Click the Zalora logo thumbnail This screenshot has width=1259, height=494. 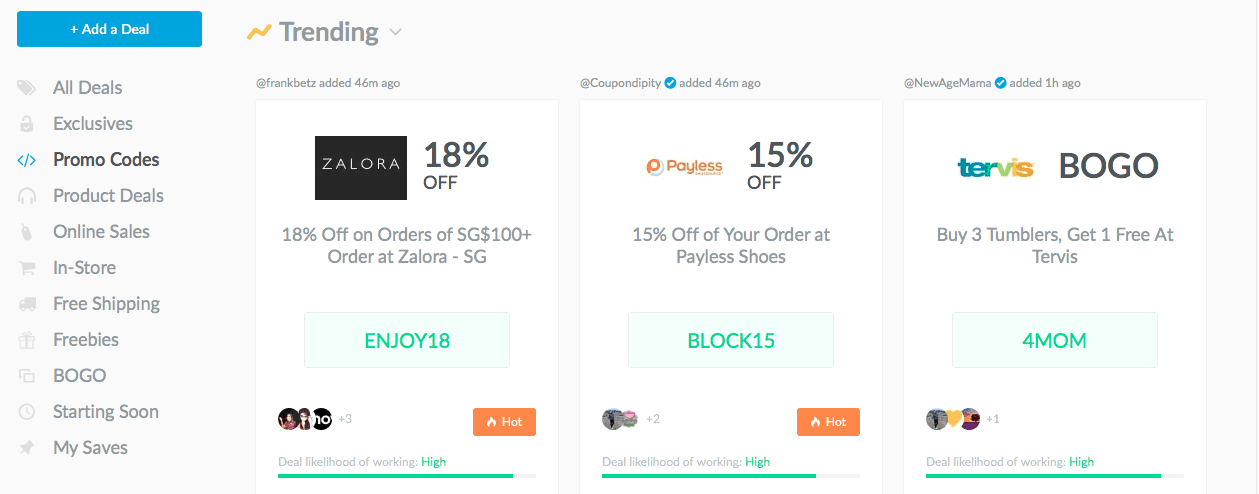pyautogui.click(x=361, y=168)
